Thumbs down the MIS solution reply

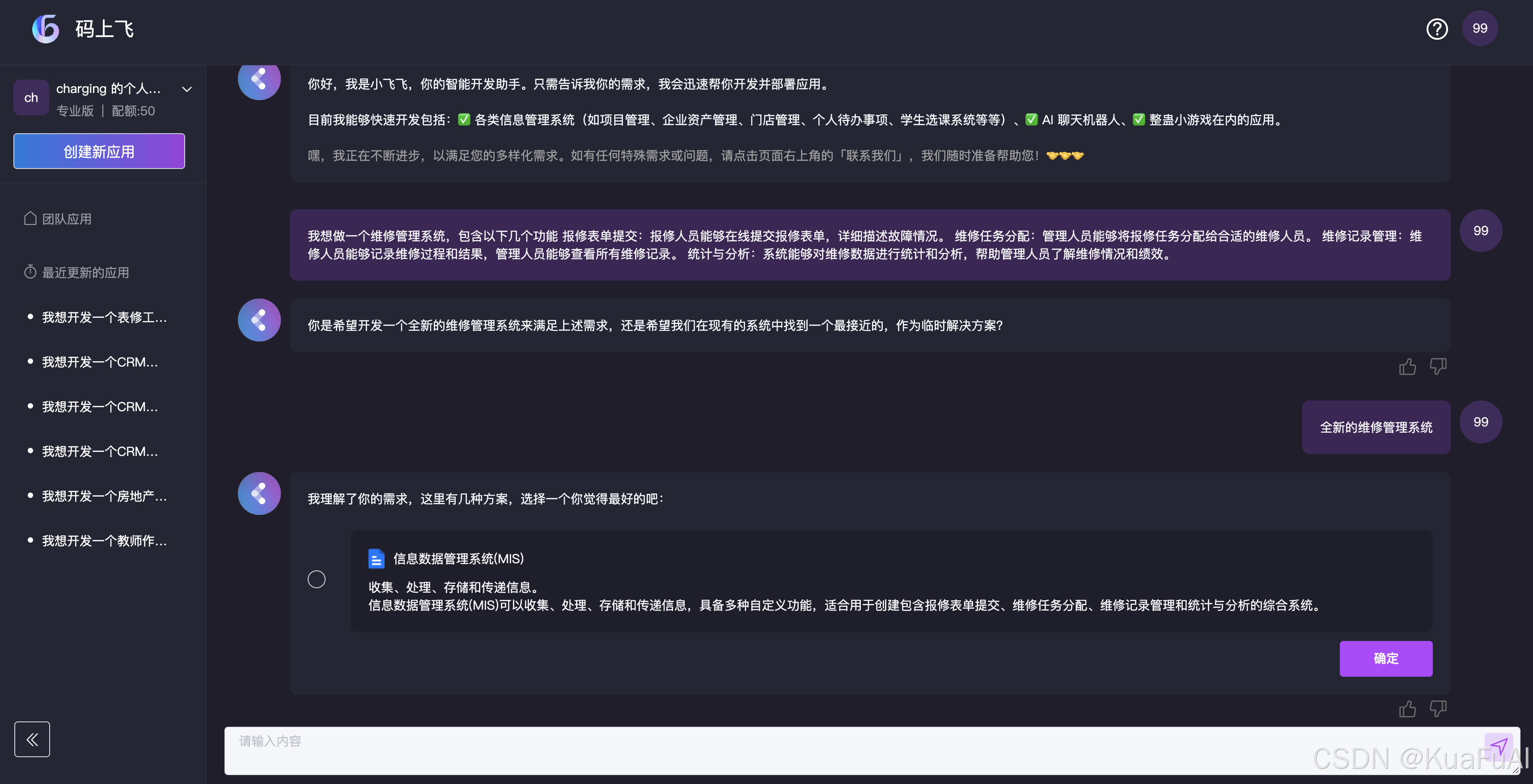[1438, 708]
